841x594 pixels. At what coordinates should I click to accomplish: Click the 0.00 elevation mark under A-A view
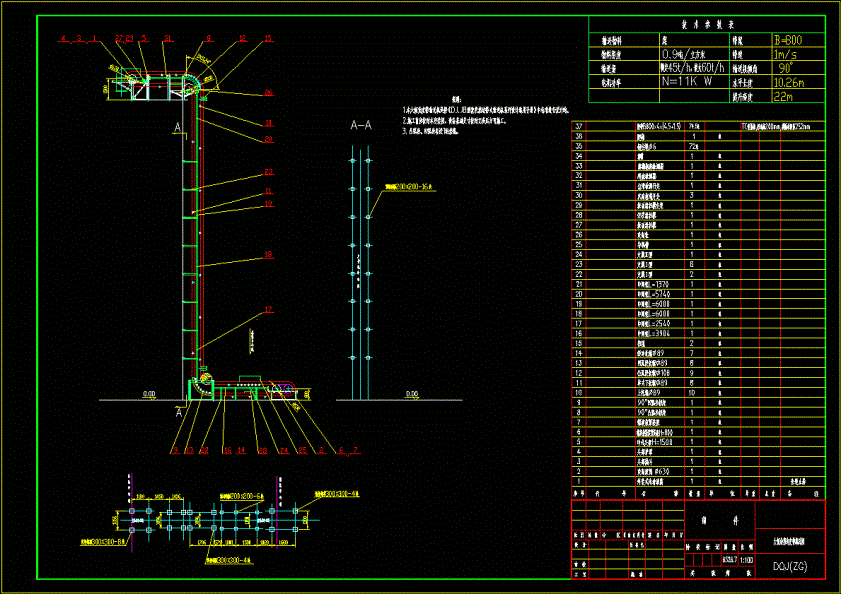click(x=412, y=394)
